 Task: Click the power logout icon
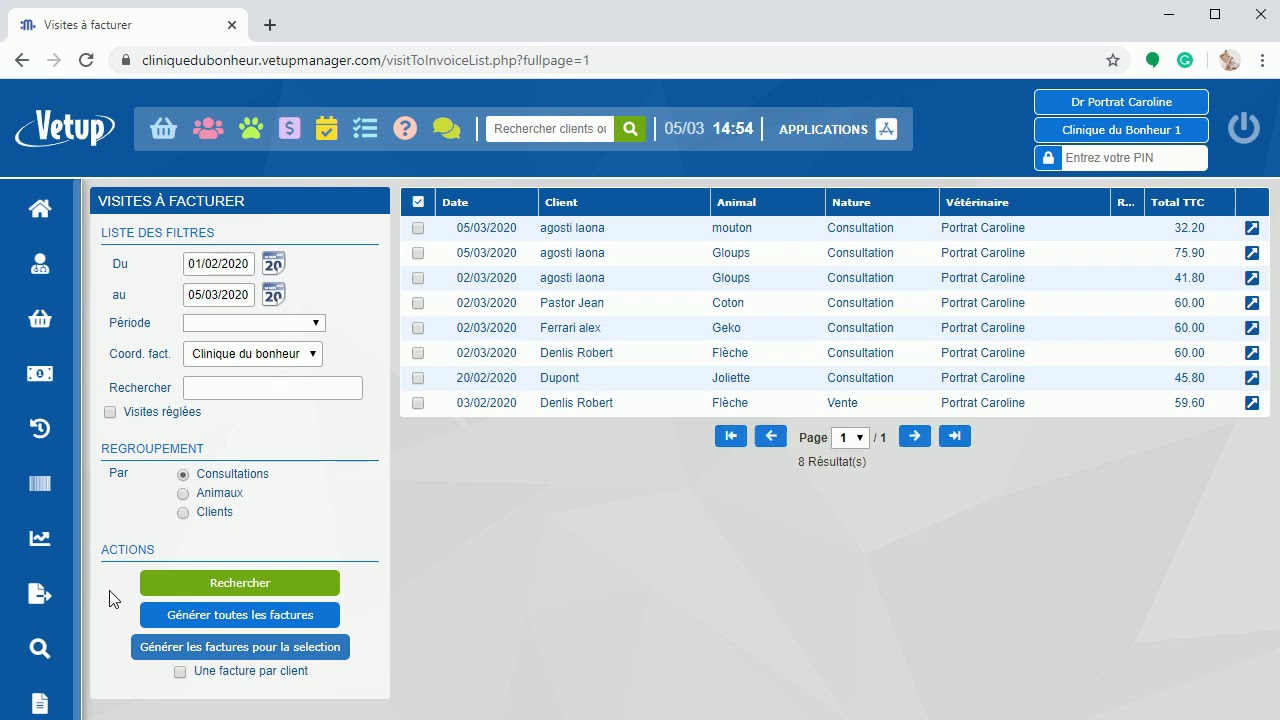[1243, 128]
